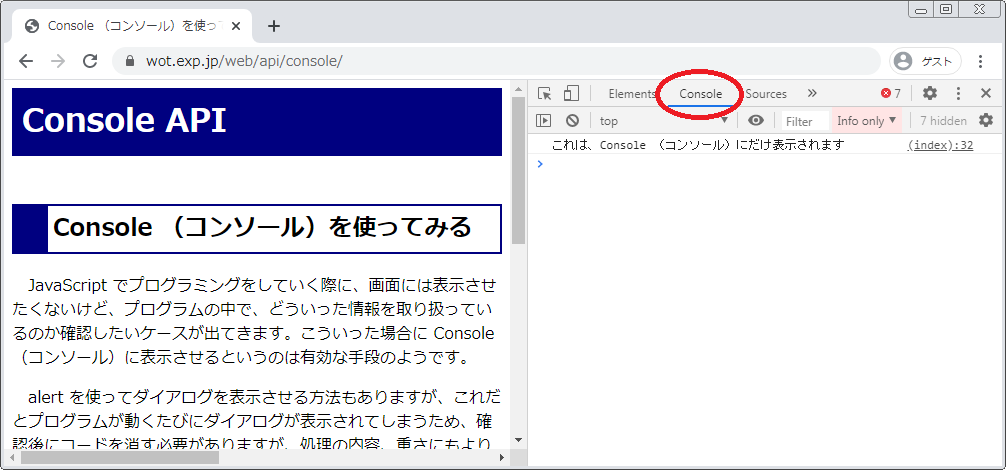Click the heading Console（コンソール）を使ってみる
Screen dimensions: 1006x470
[x=262, y=227]
